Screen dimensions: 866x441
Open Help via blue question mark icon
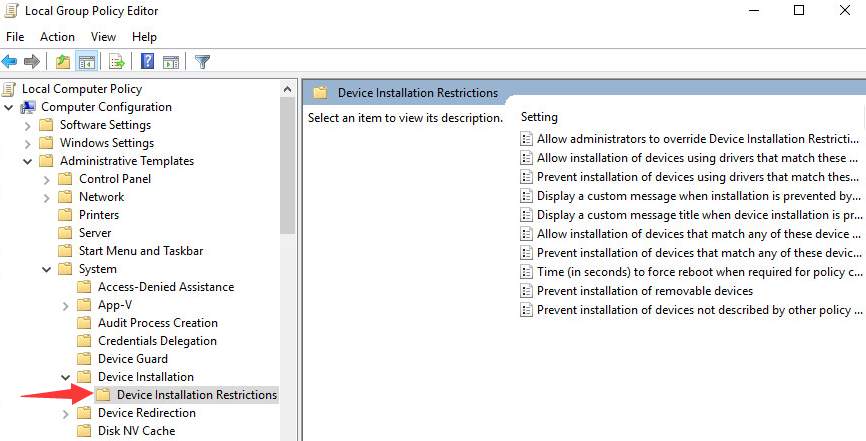pyautogui.click(x=147, y=61)
